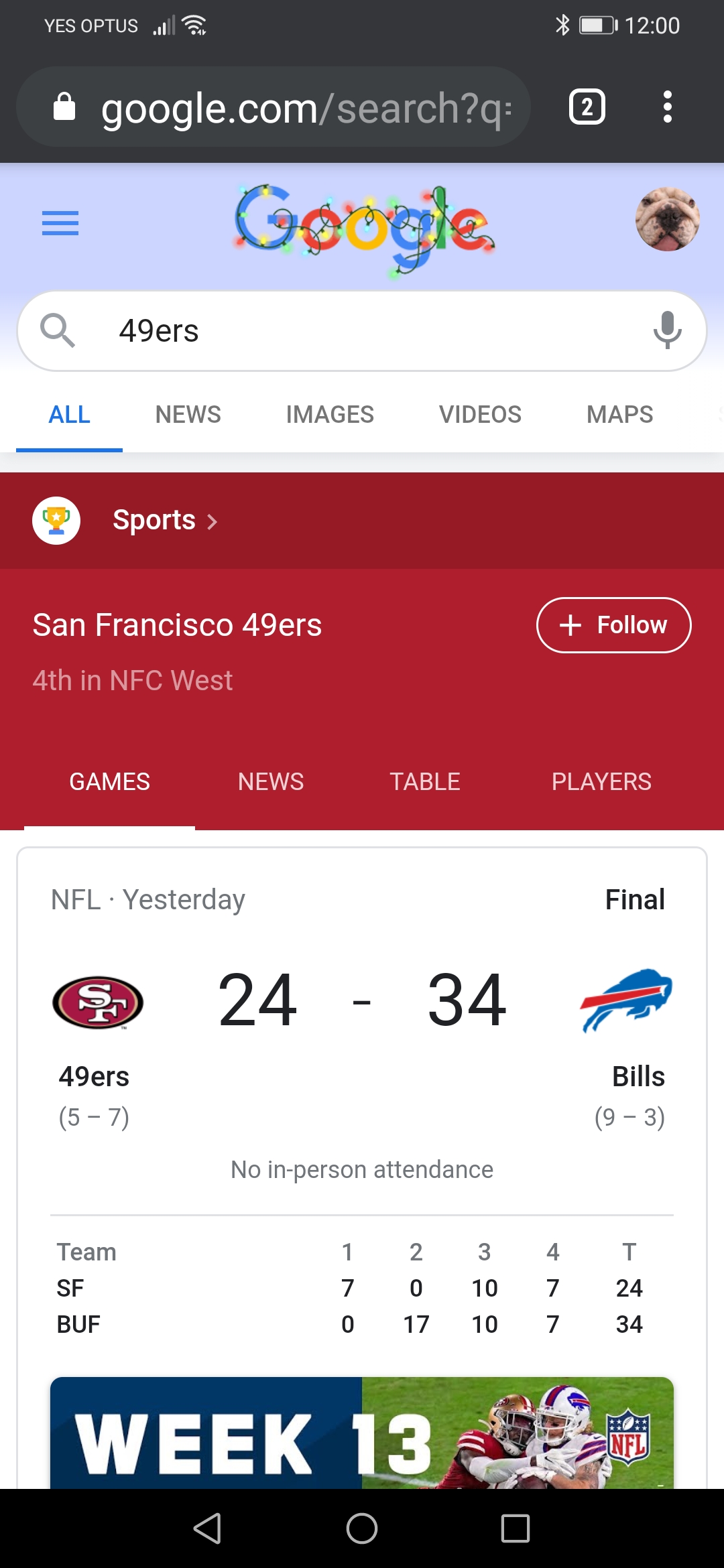Tap the 49ers team logo
Viewport: 724px width, 1568px height.
pos(98,1002)
